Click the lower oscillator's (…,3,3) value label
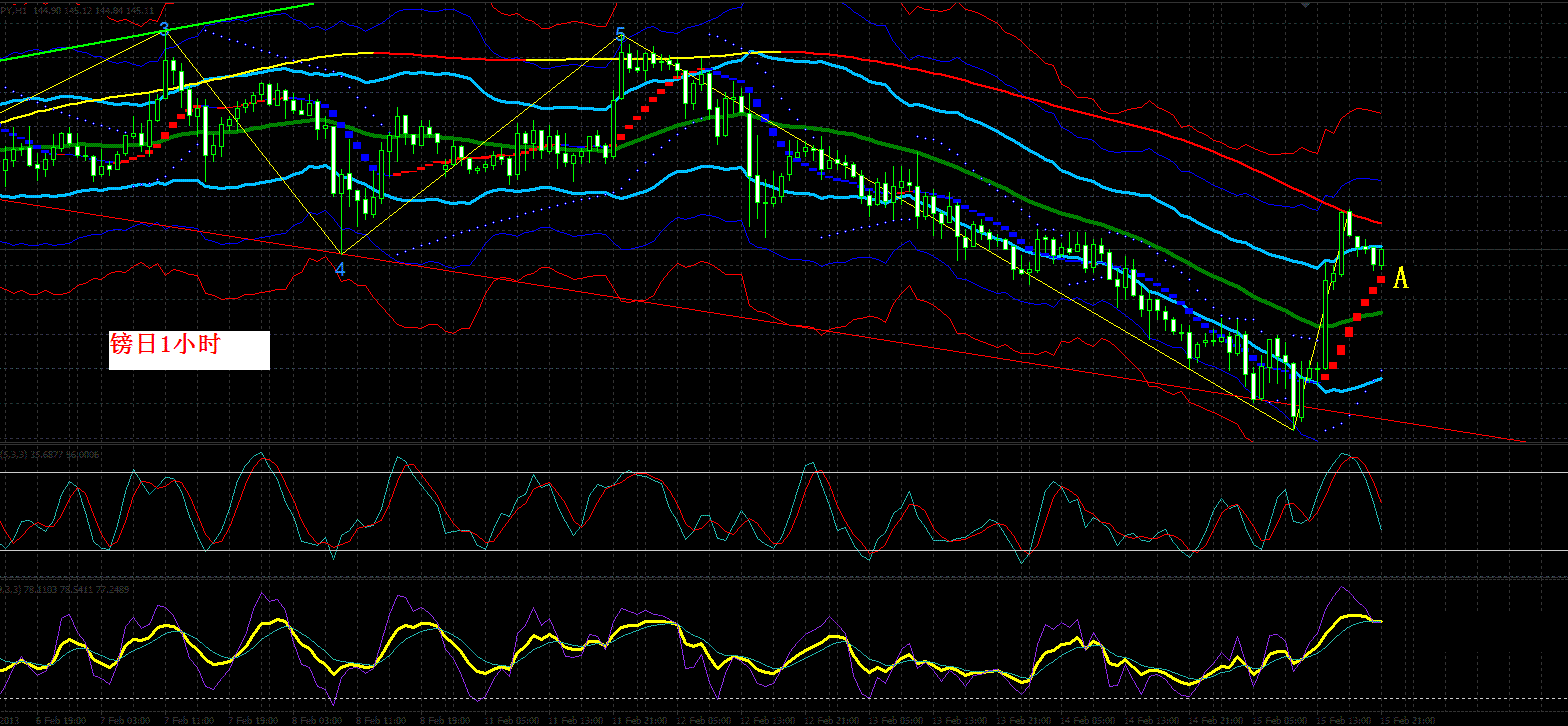 (x=64, y=590)
